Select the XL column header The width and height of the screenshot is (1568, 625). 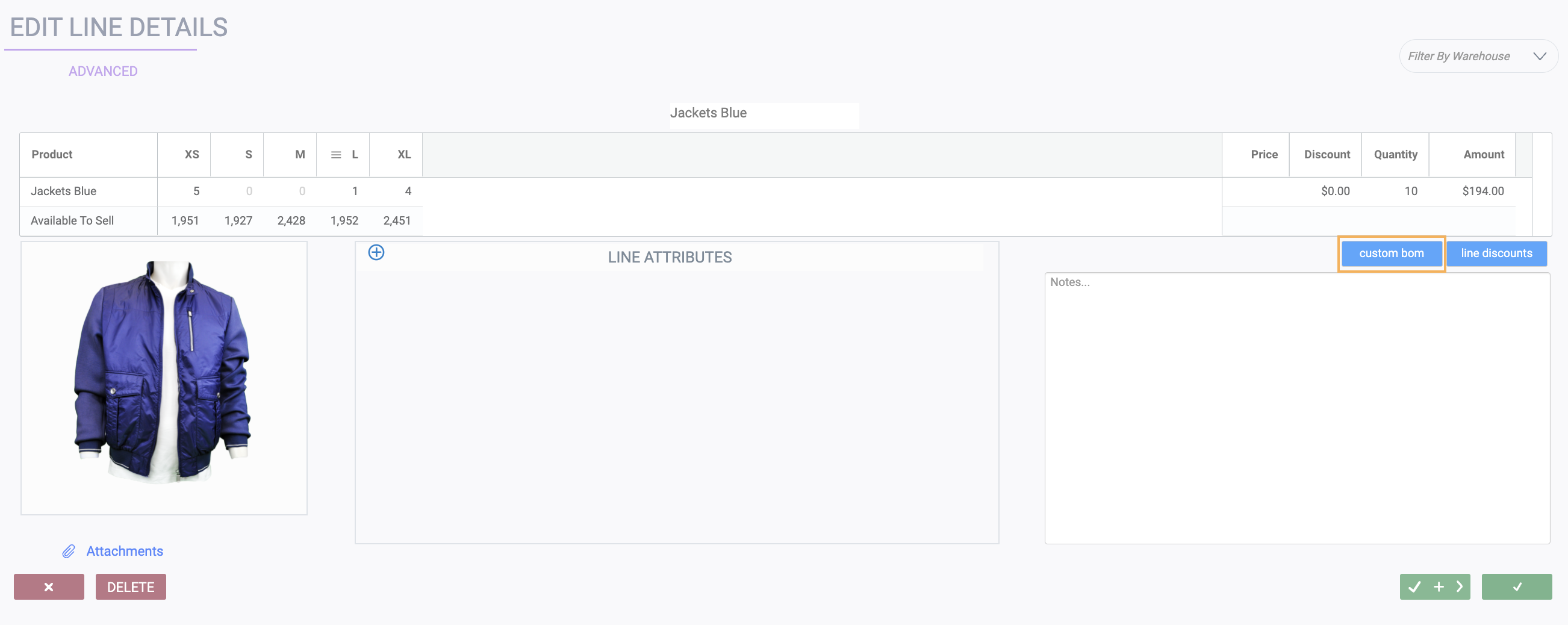(x=396, y=155)
